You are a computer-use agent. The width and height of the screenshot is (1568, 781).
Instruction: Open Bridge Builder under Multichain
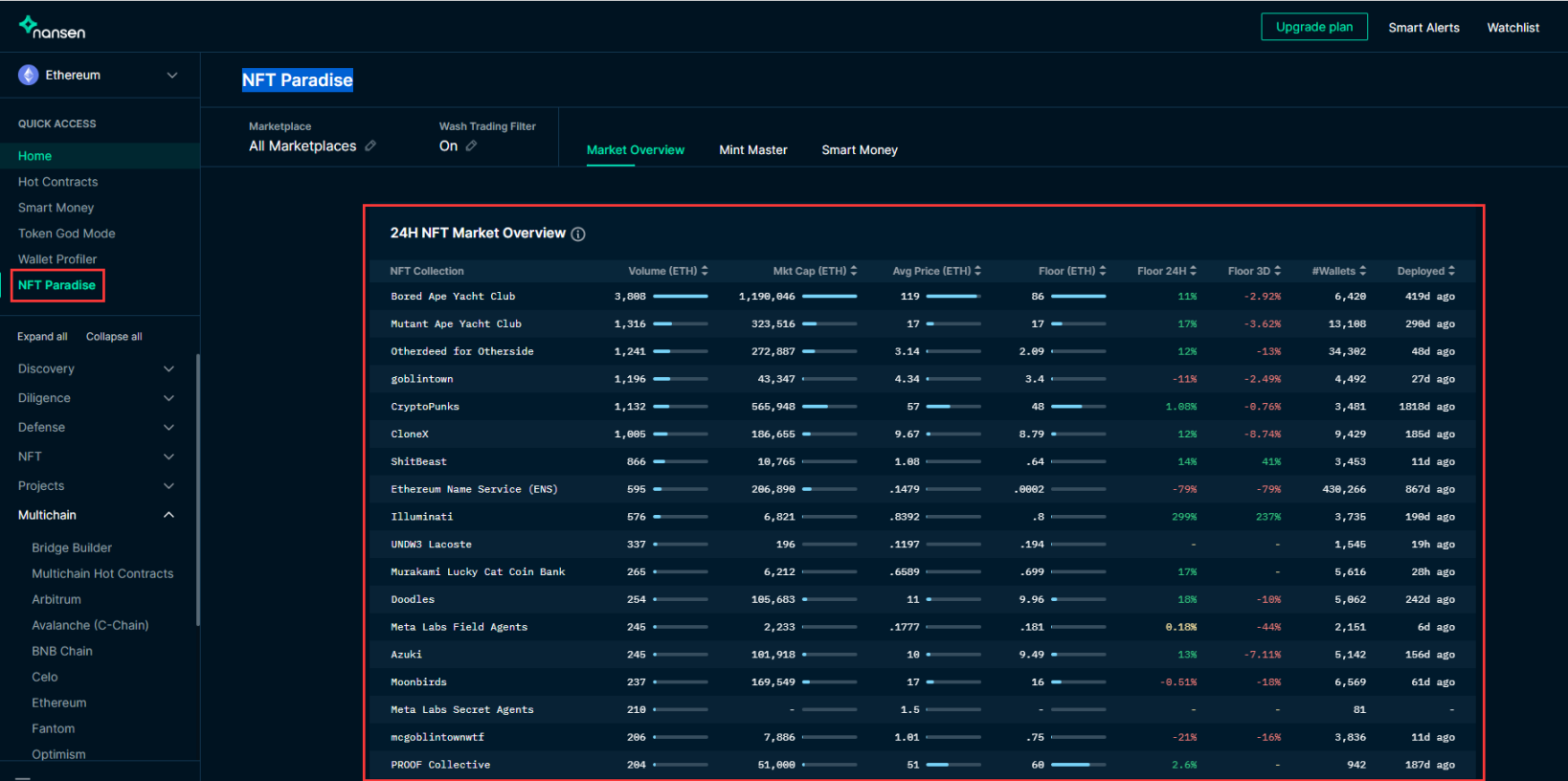72,547
